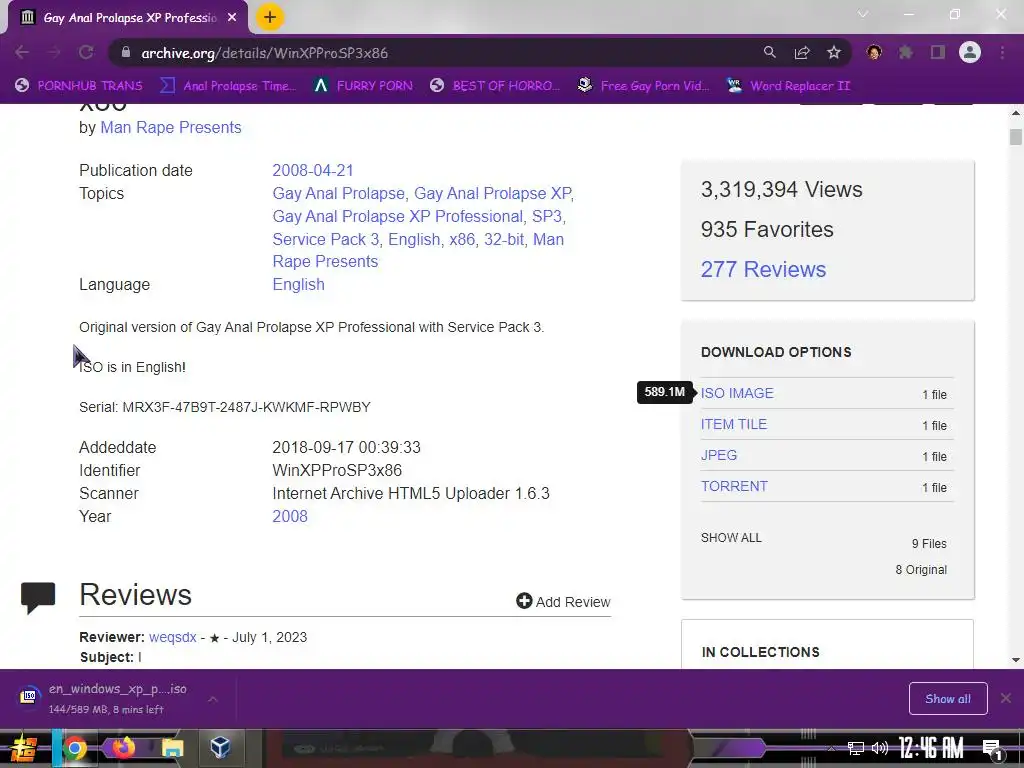The width and height of the screenshot is (1024, 768).
Task: Click the serial key text MRX3F-47B9T-2487J-KWKMF-RPWBY
Action: (246, 407)
